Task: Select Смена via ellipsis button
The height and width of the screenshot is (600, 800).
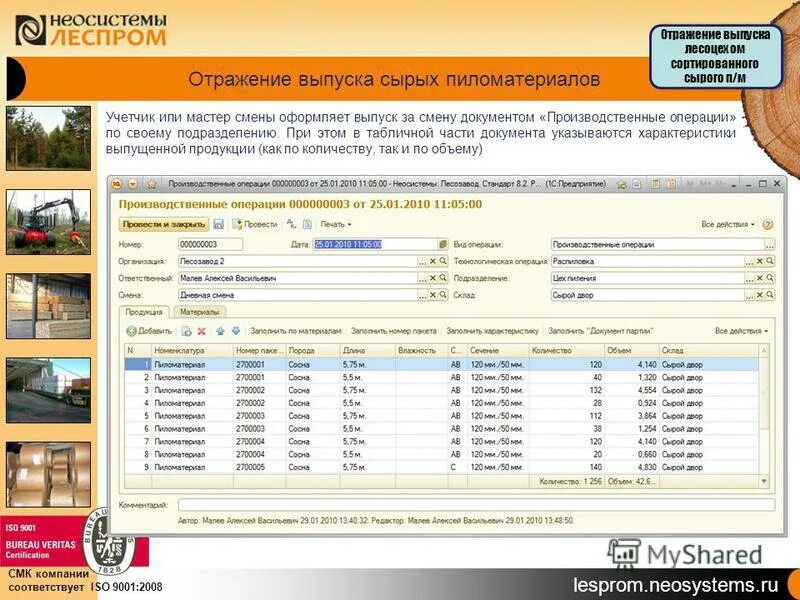Action: pos(422,295)
